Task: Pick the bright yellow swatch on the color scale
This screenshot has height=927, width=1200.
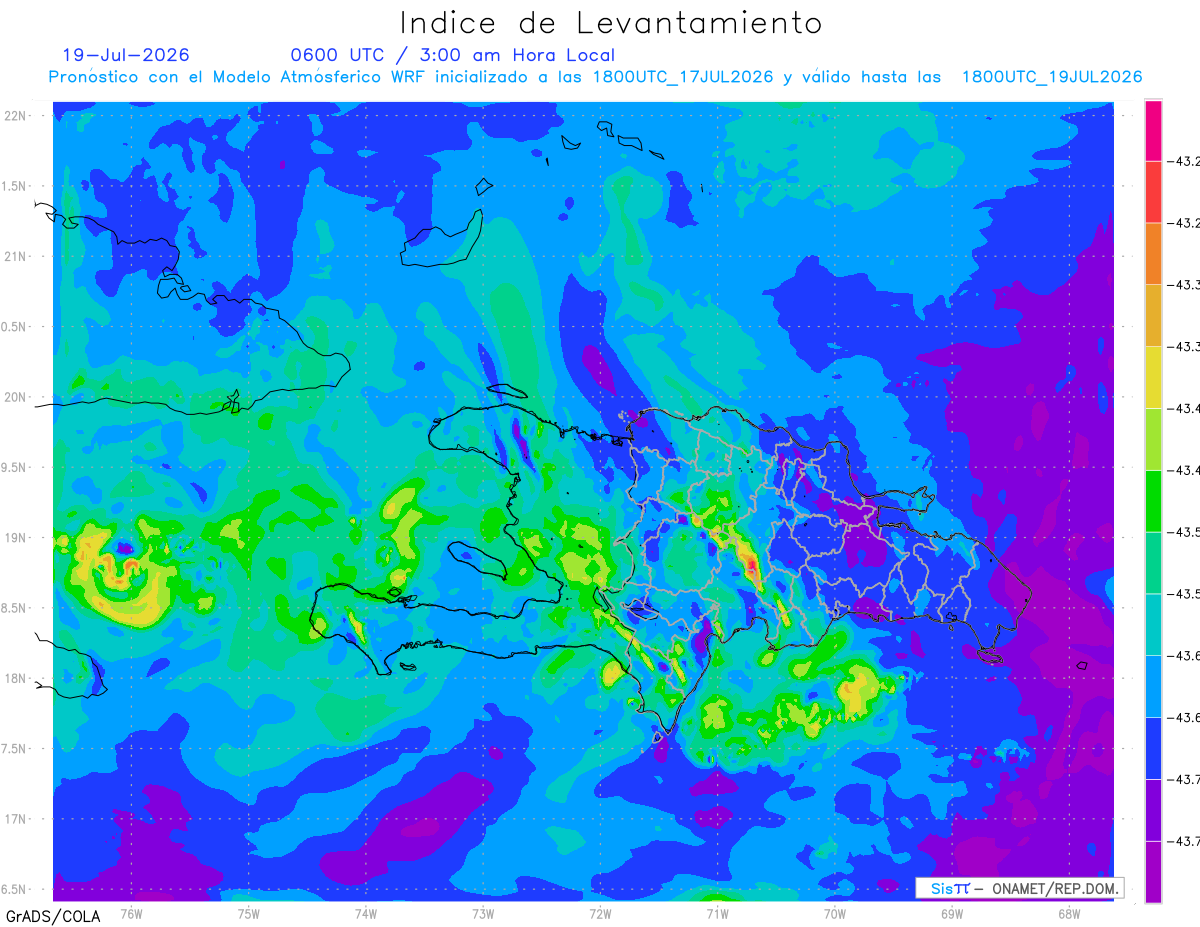Action: pyautogui.click(x=1153, y=377)
